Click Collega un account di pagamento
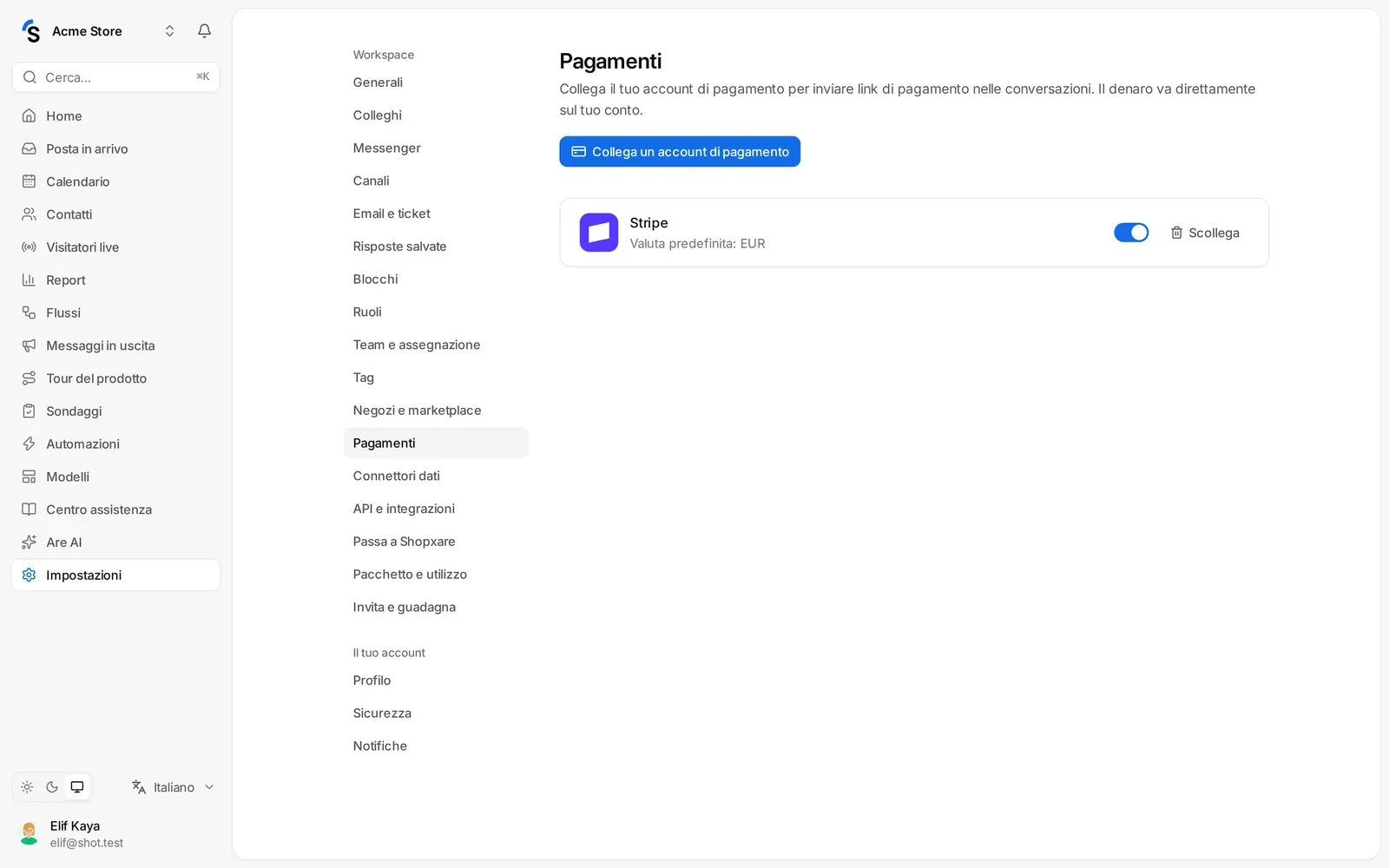 (680, 152)
